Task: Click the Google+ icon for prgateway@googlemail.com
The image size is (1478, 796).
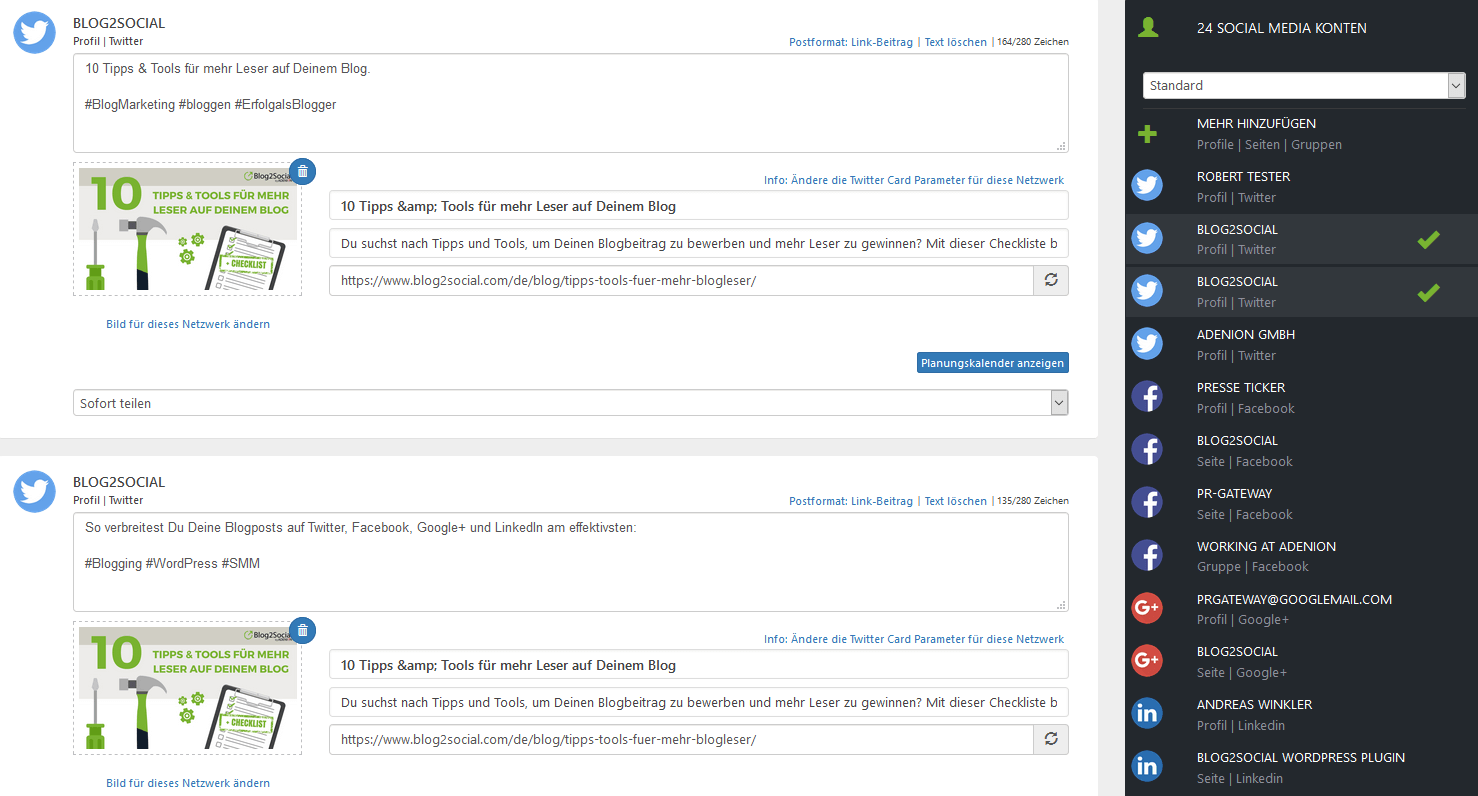Action: (1147, 608)
